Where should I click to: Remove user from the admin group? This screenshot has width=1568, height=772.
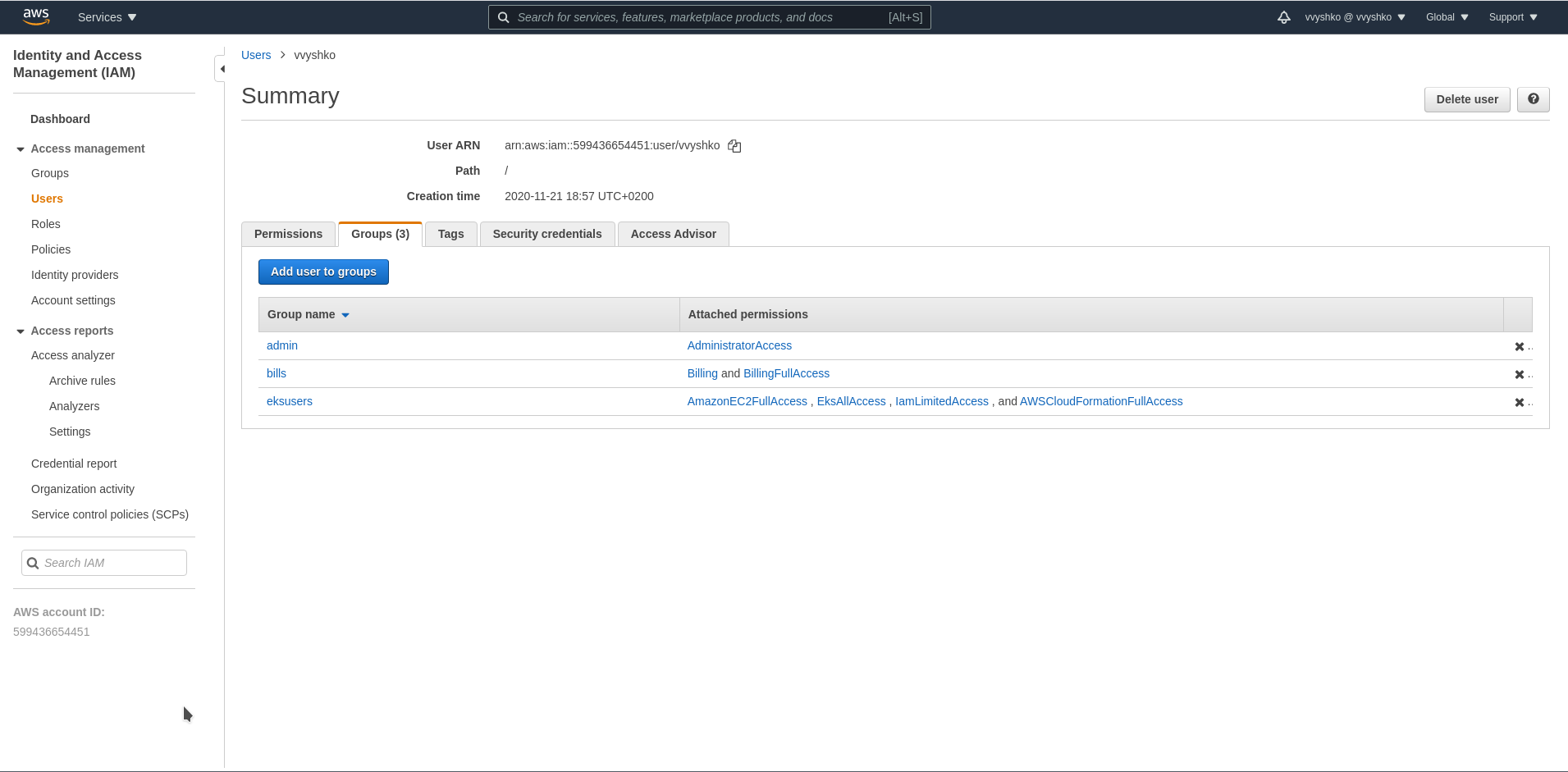coord(1520,346)
